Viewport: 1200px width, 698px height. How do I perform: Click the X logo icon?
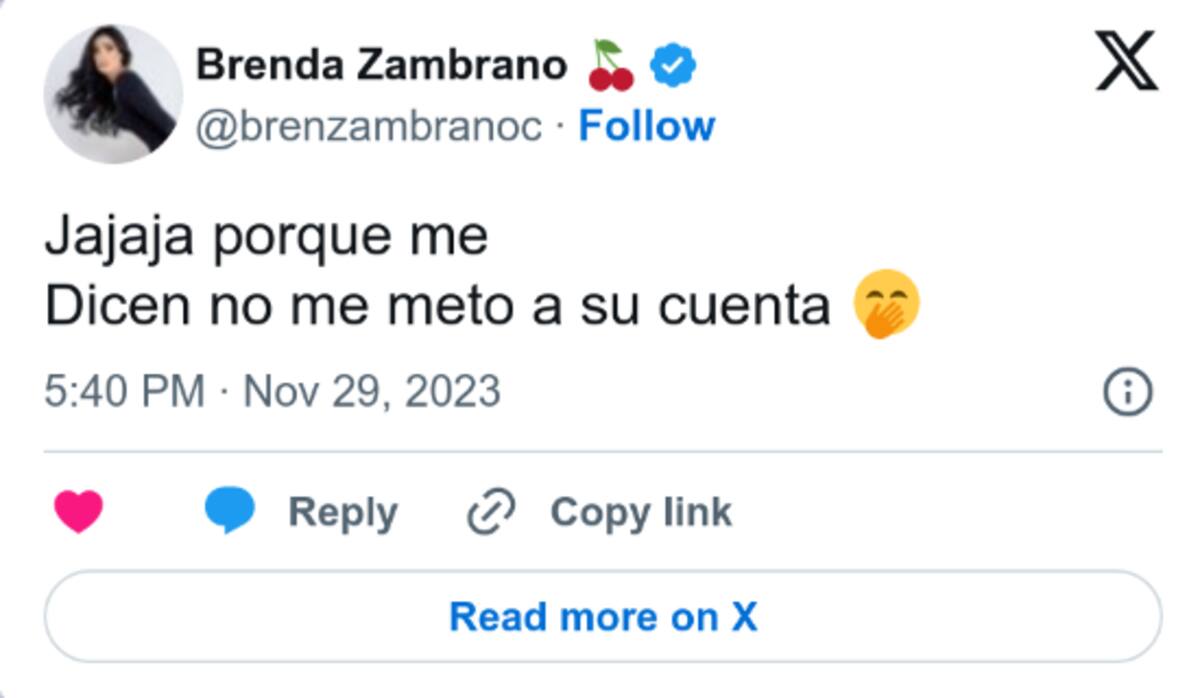click(x=1126, y=62)
